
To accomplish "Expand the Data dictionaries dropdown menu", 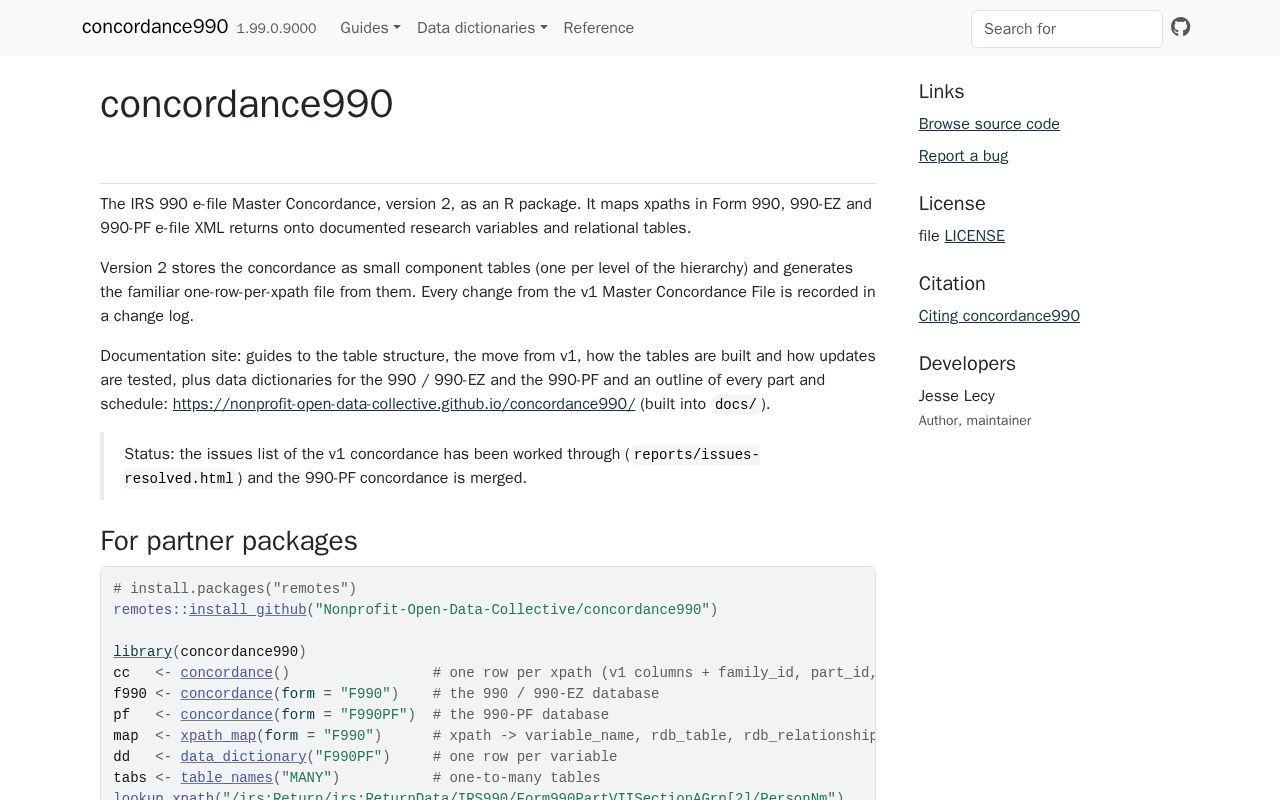I will 482,28.
